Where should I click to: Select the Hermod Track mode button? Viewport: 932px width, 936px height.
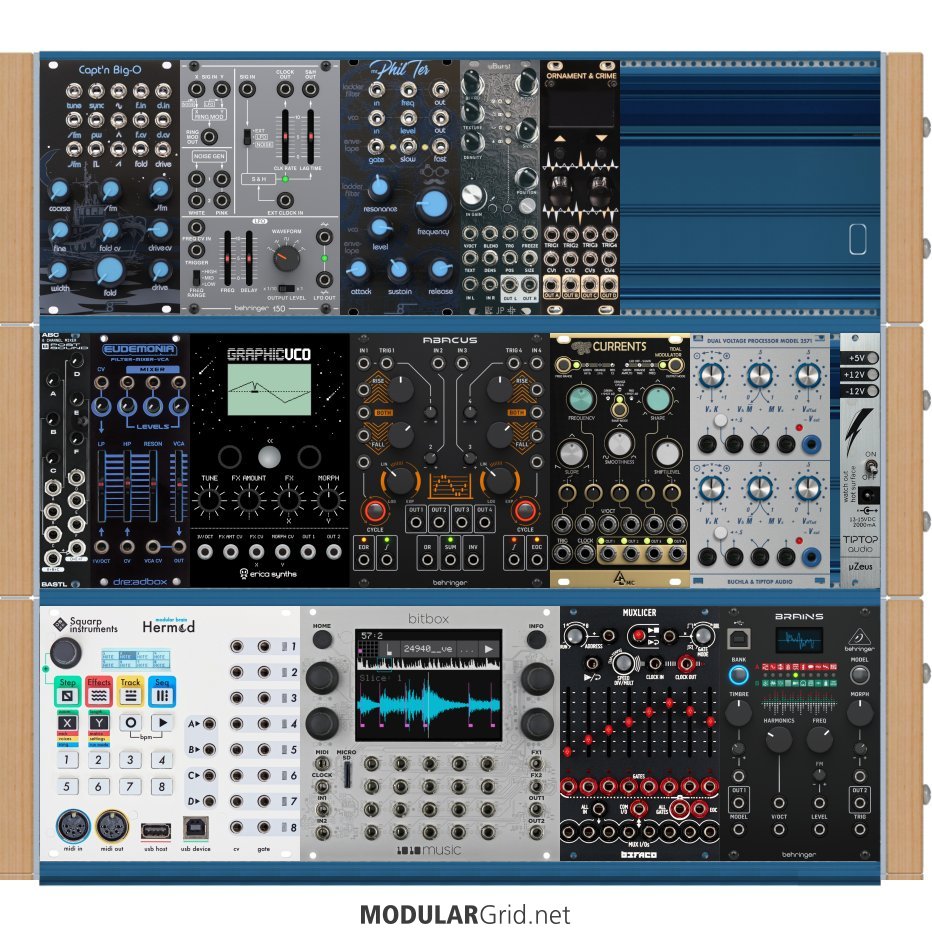(x=130, y=691)
